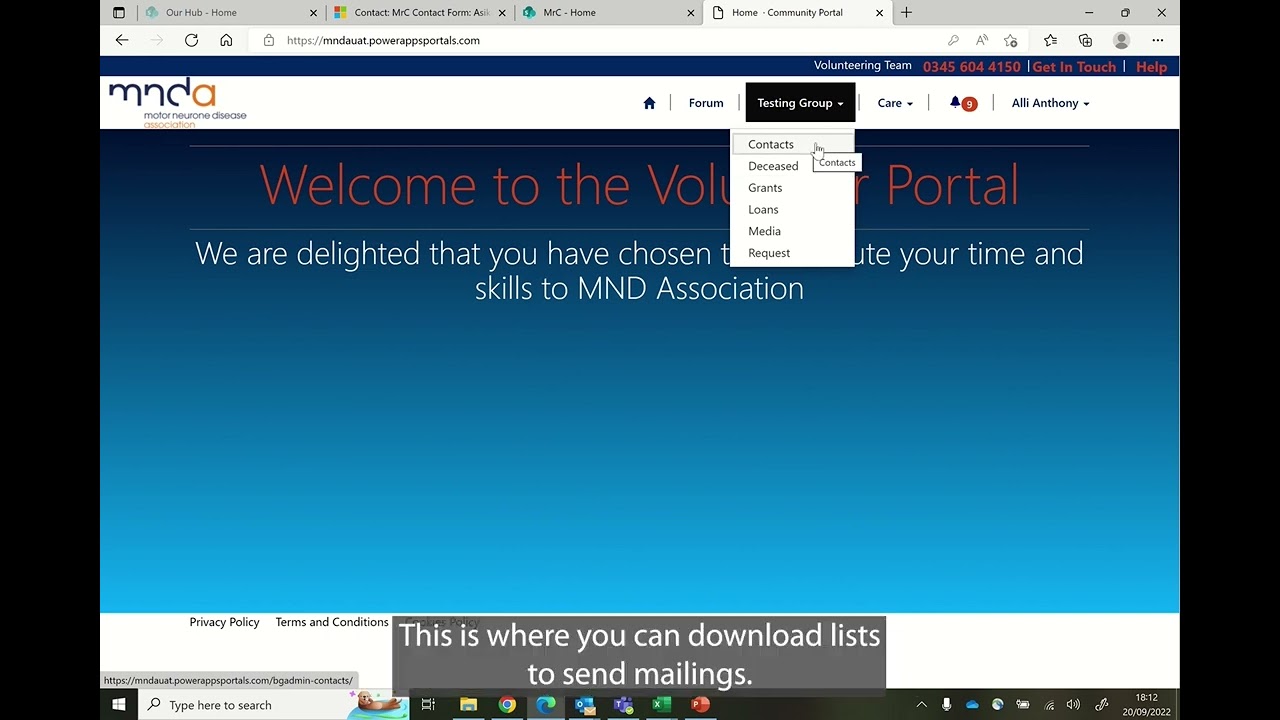Open File Explorer from the taskbar
The image size is (1280, 720).
pos(468,705)
